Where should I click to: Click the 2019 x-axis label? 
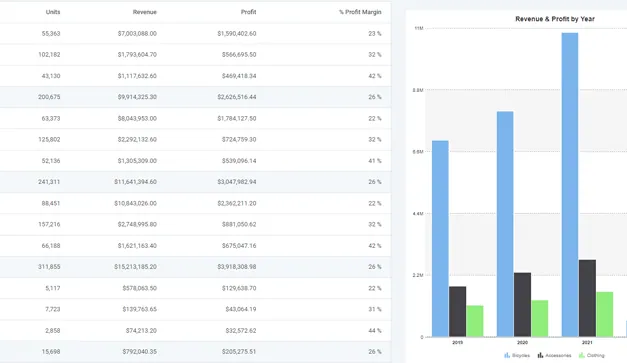coord(457,343)
